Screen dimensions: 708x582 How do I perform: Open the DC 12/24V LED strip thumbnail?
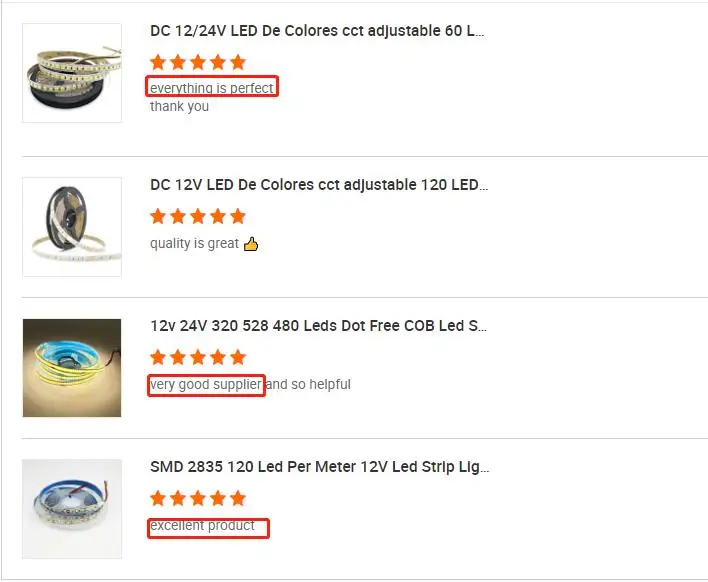[72, 73]
